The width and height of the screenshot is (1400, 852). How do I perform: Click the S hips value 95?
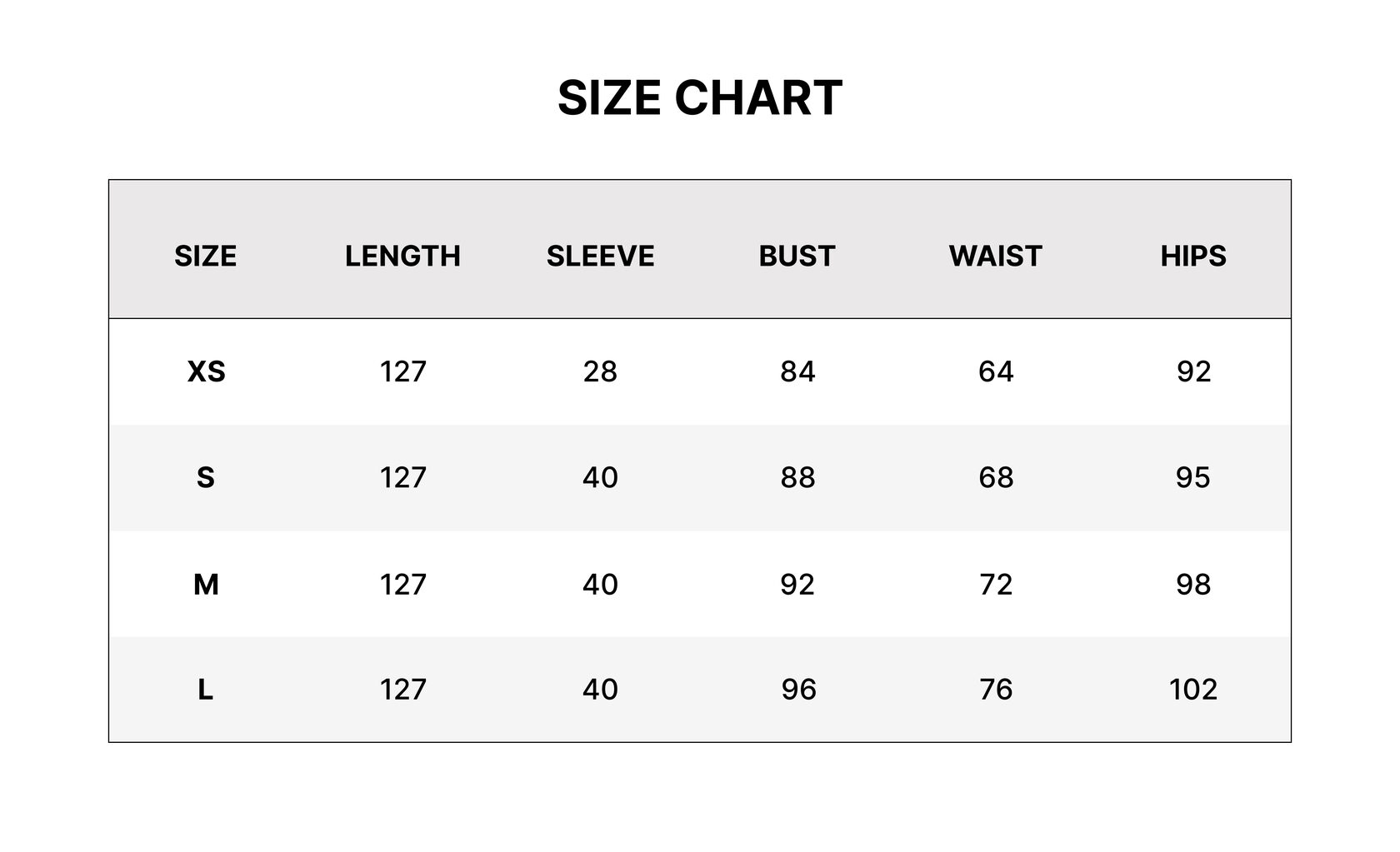1193,478
